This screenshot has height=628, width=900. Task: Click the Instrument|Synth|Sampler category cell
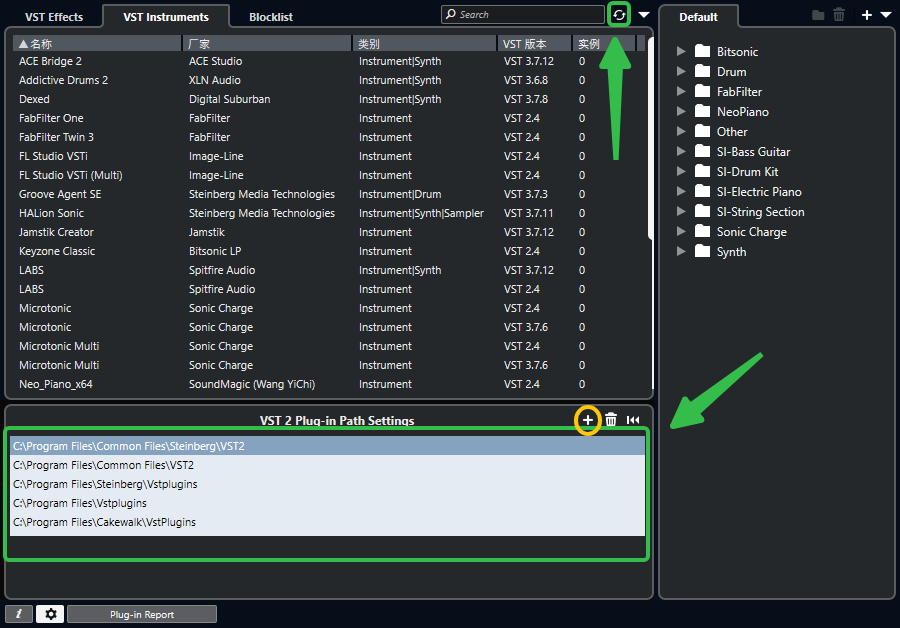coord(421,213)
